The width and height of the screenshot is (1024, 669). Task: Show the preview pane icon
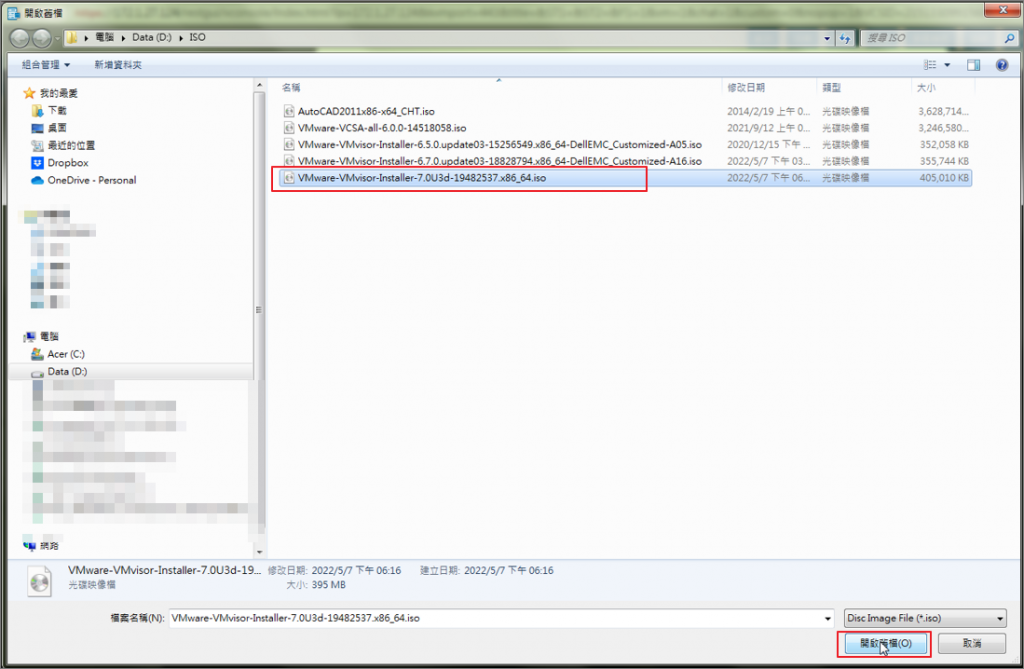tap(974, 65)
